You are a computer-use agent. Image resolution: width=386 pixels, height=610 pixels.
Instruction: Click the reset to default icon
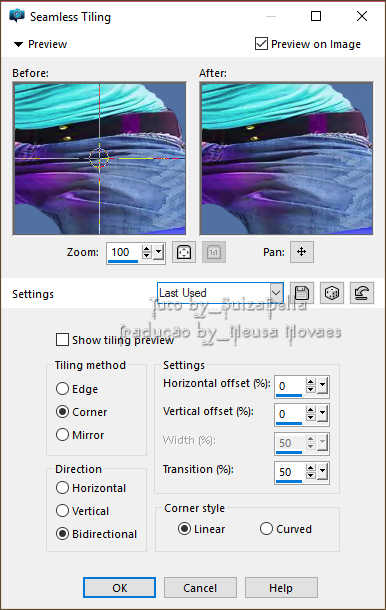tap(361, 293)
